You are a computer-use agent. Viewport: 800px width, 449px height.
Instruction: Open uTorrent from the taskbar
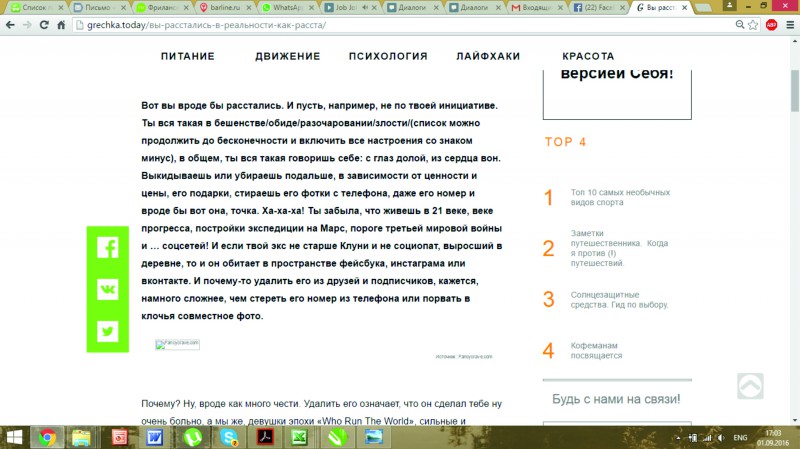point(192,437)
